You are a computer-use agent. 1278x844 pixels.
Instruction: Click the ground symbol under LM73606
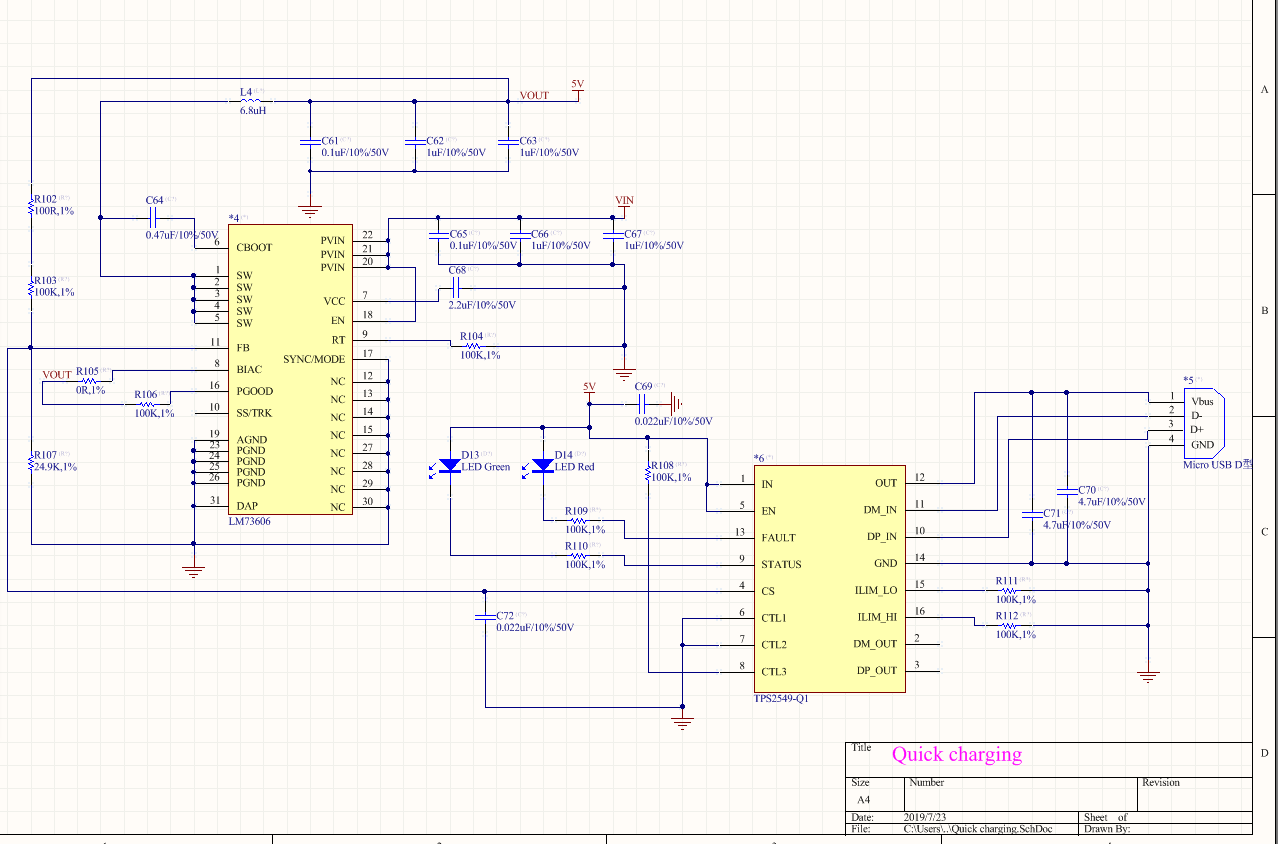(x=193, y=571)
